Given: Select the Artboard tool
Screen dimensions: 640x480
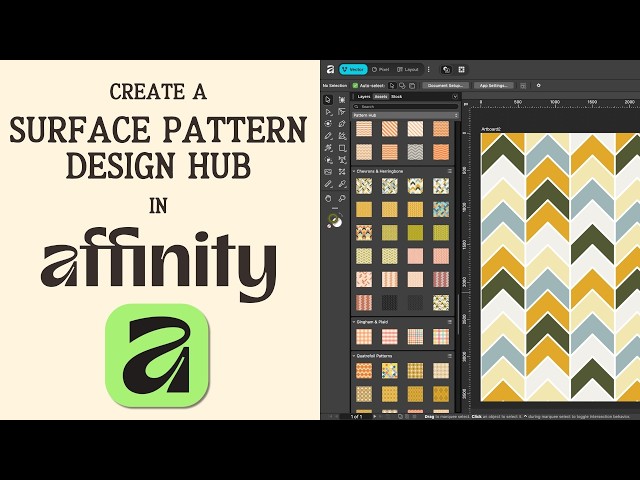Looking at the screenshot, I should tap(342, 100).
